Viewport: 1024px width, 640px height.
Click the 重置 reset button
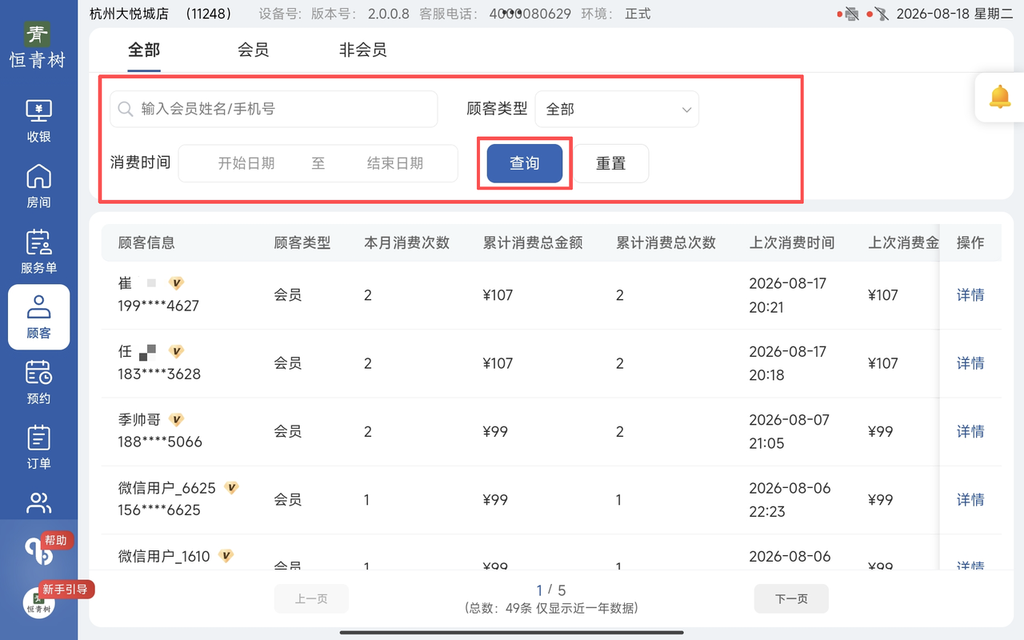611,163
